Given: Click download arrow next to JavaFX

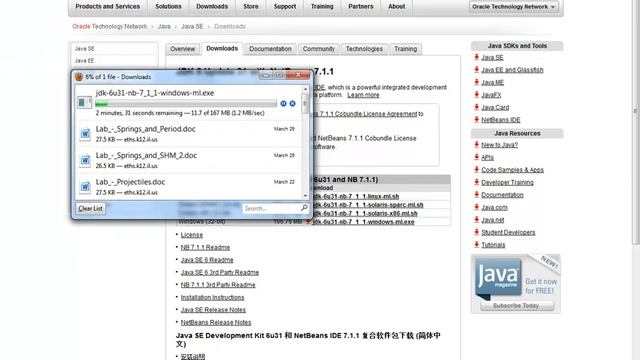Looking at the screenshot, I should coord(476,95).
